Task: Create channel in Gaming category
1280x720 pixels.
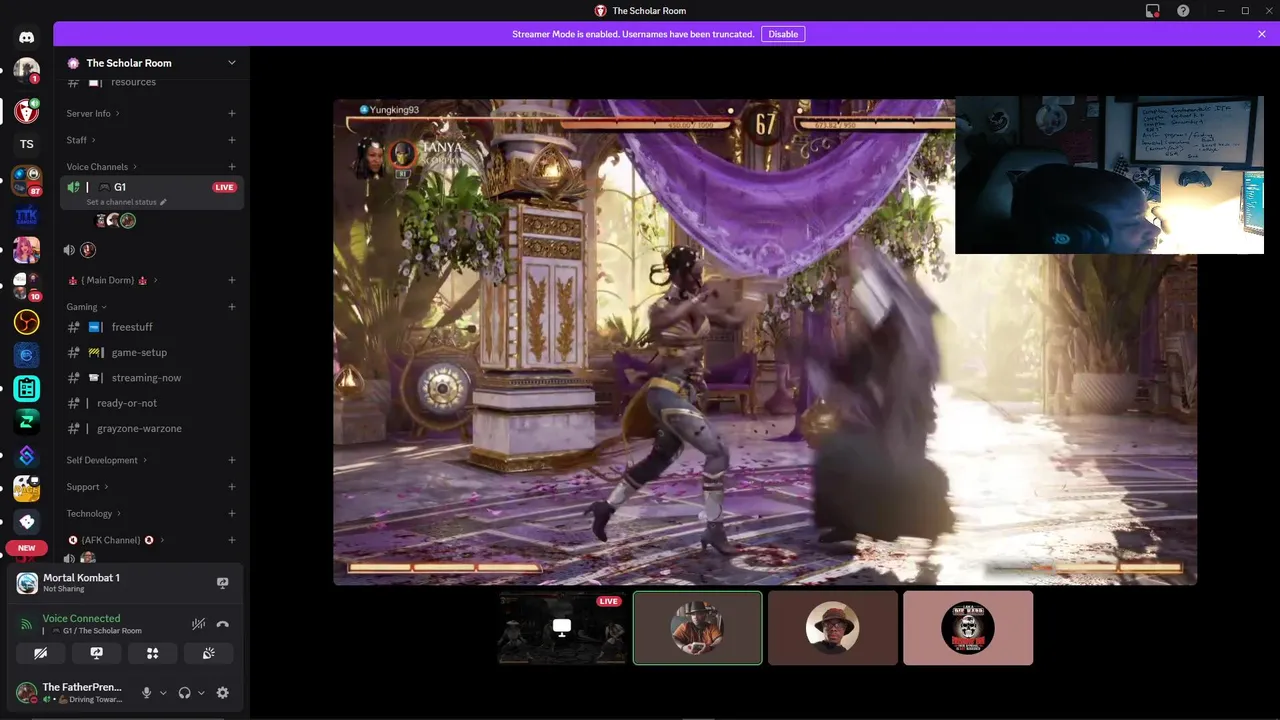Action: pyautogui.click(x=232, y=307)
